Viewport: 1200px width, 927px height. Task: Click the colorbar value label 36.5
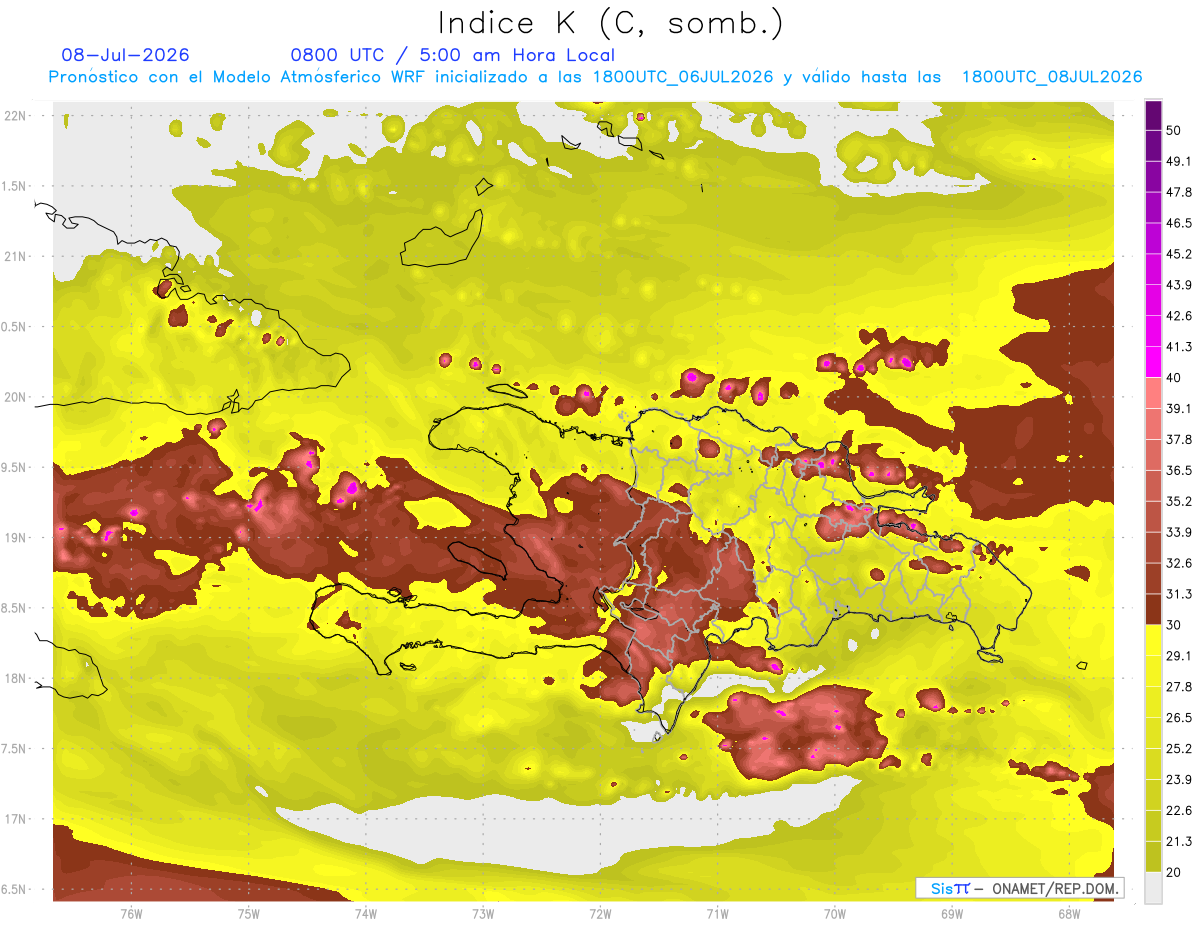pos(1177,470)
